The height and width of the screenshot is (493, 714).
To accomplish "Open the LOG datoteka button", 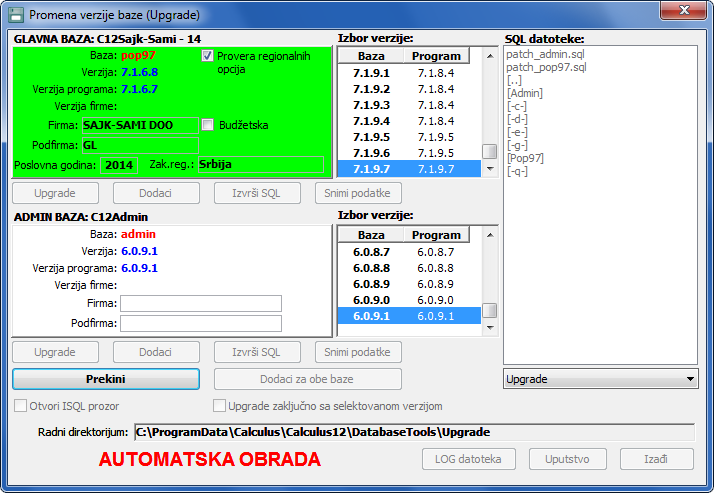I will click(x=469, y=459).
